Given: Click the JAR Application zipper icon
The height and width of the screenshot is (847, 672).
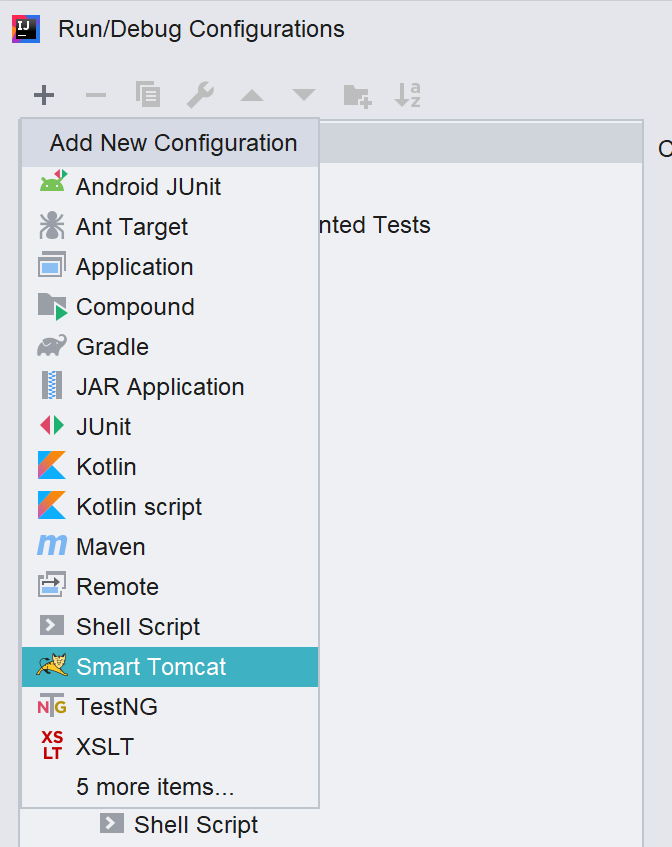Looking at the screenshot, I should (x=52, y=386).
